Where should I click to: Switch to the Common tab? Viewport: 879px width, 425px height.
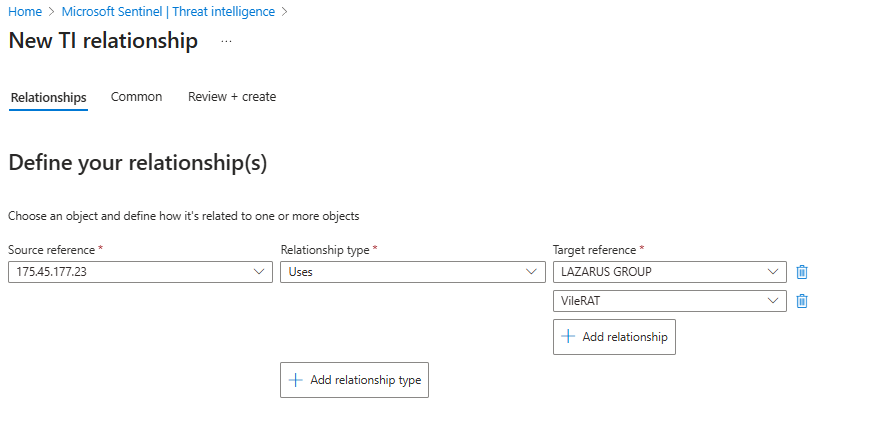pyautogui.click(x=136, y=97)
